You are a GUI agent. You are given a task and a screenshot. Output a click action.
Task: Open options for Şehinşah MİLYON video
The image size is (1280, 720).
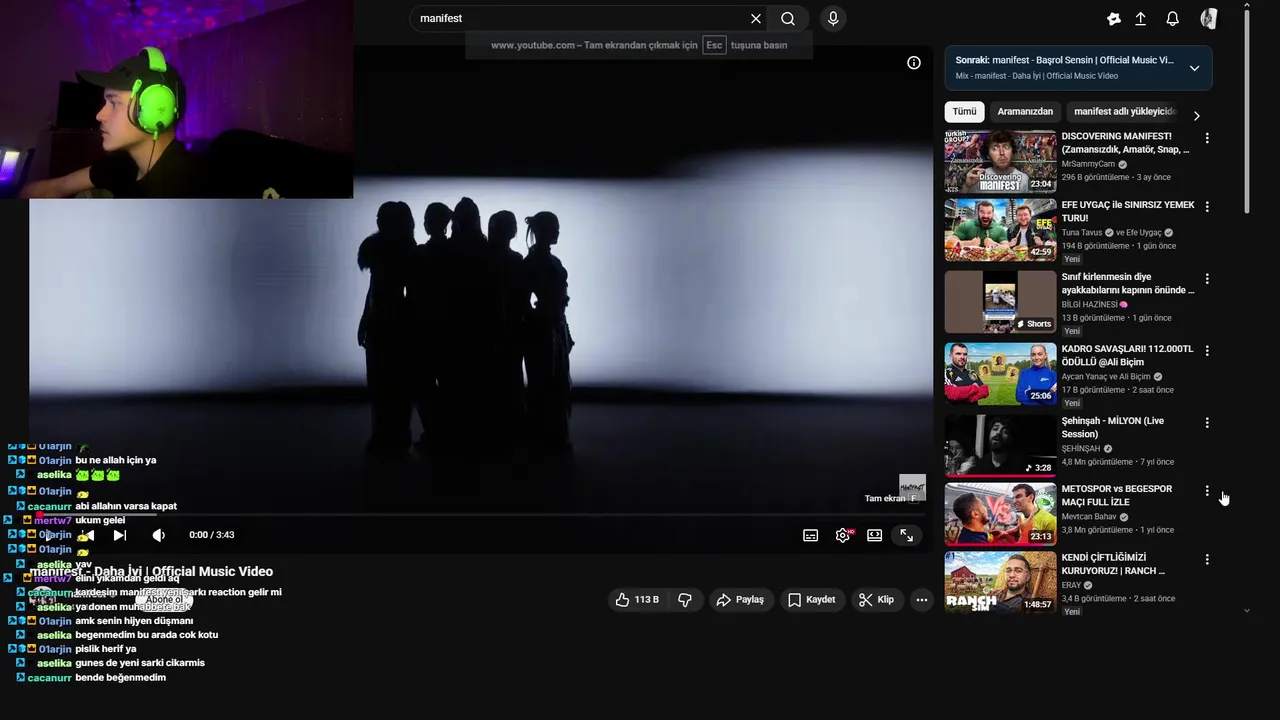point(1207,422)
